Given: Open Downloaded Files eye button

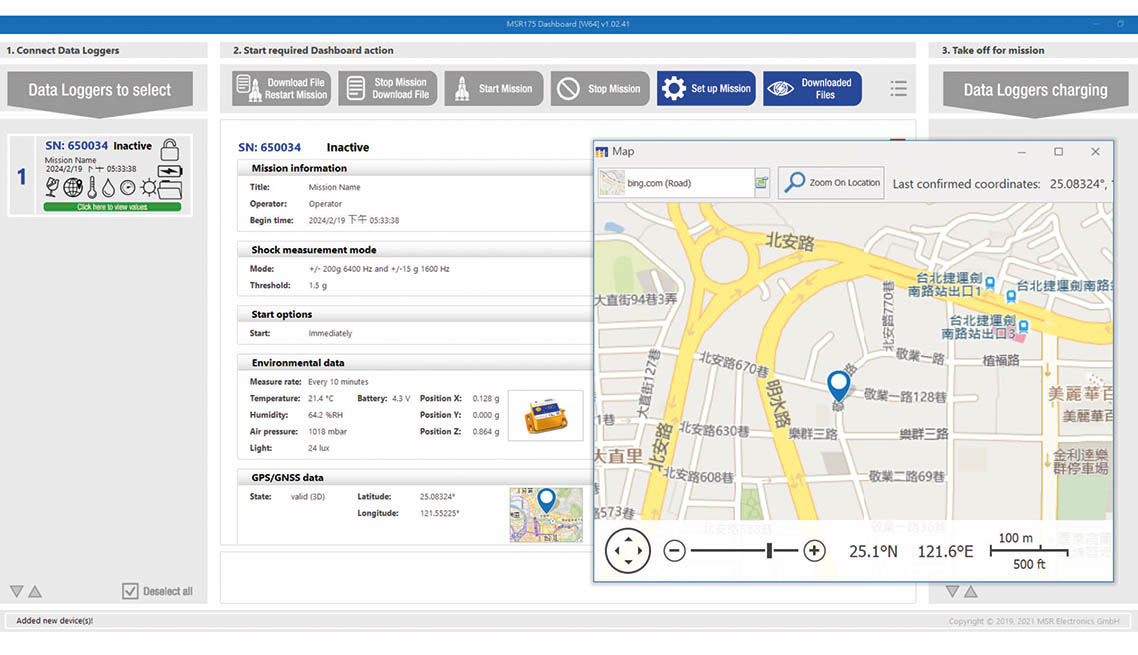Looking at the screenshot, I should click(812, 89).
